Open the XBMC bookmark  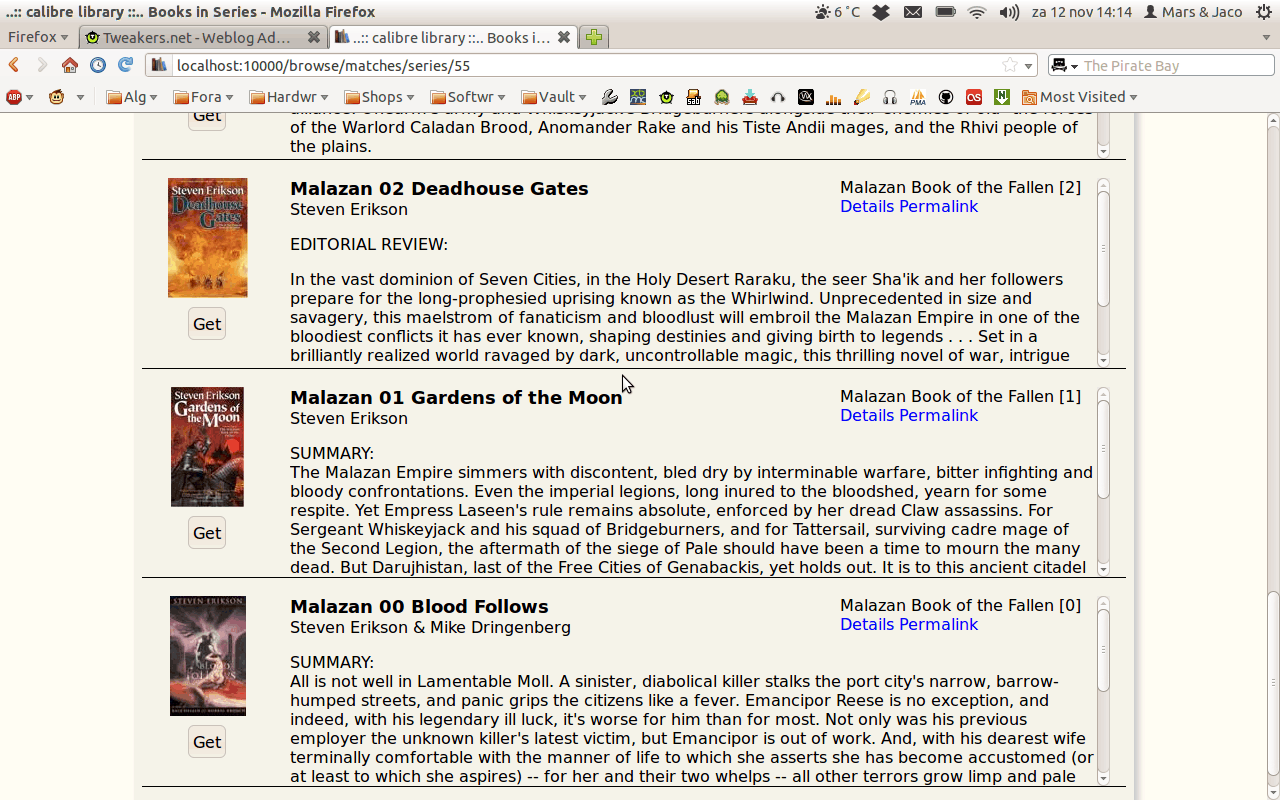[x=637, y=97]
